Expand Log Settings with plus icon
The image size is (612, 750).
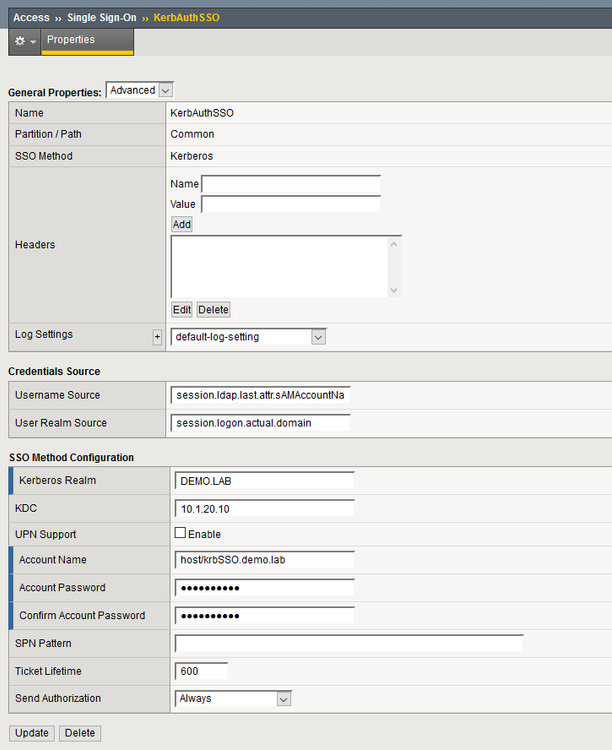[x=156, y=337]
